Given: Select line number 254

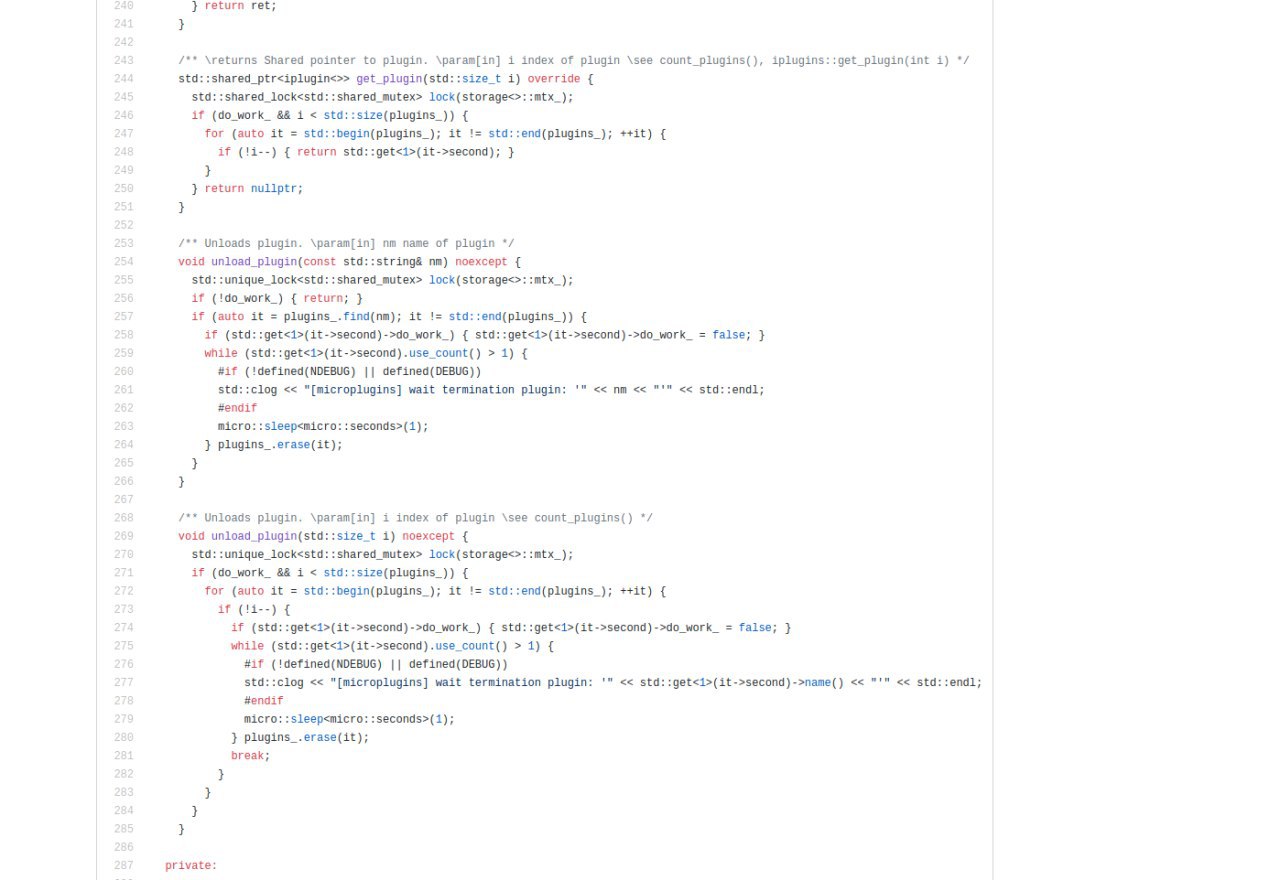Looking at the screenshot, I should (x=123, y=262).
